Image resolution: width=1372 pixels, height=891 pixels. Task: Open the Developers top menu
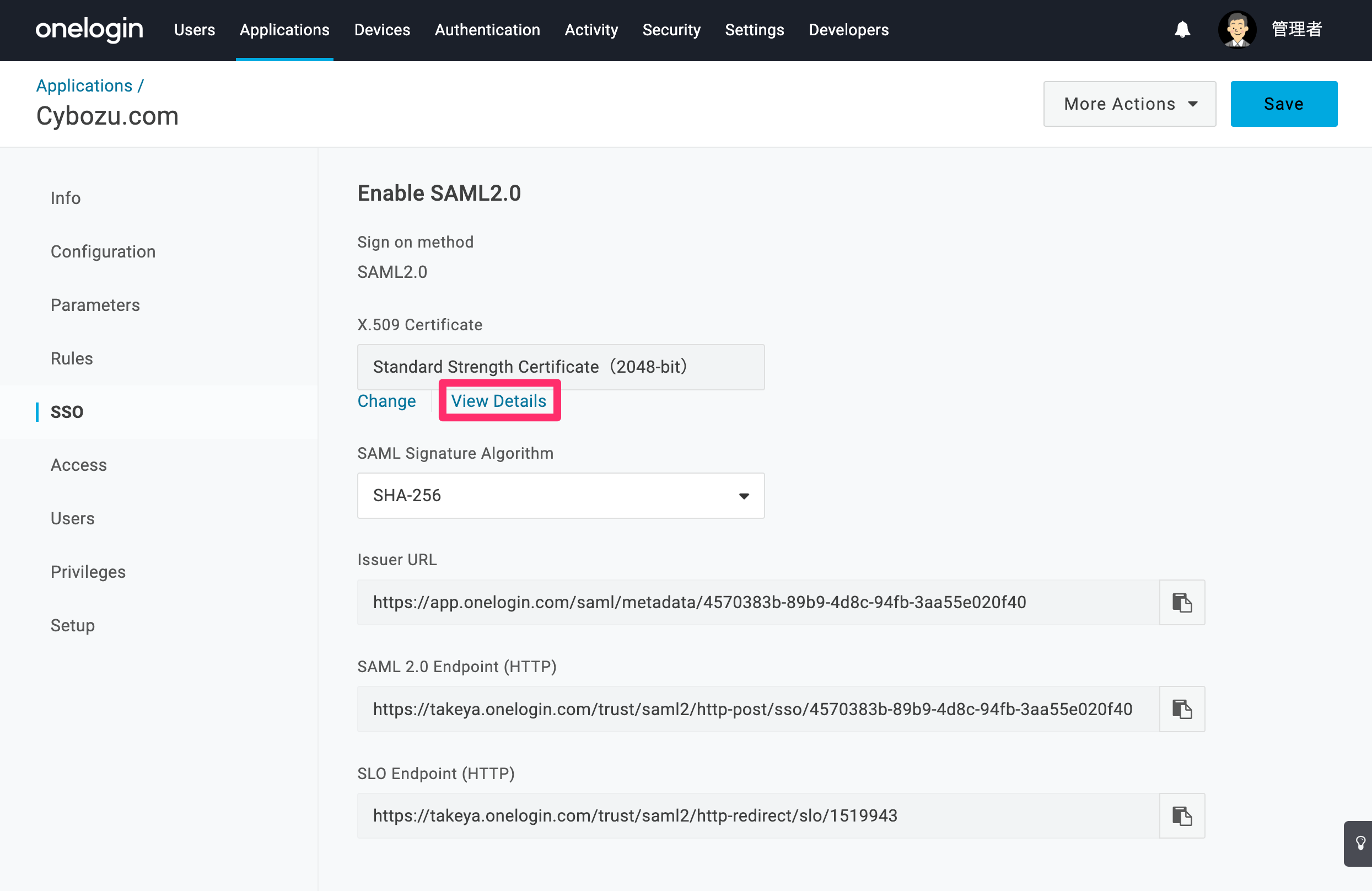coord(848,30)
